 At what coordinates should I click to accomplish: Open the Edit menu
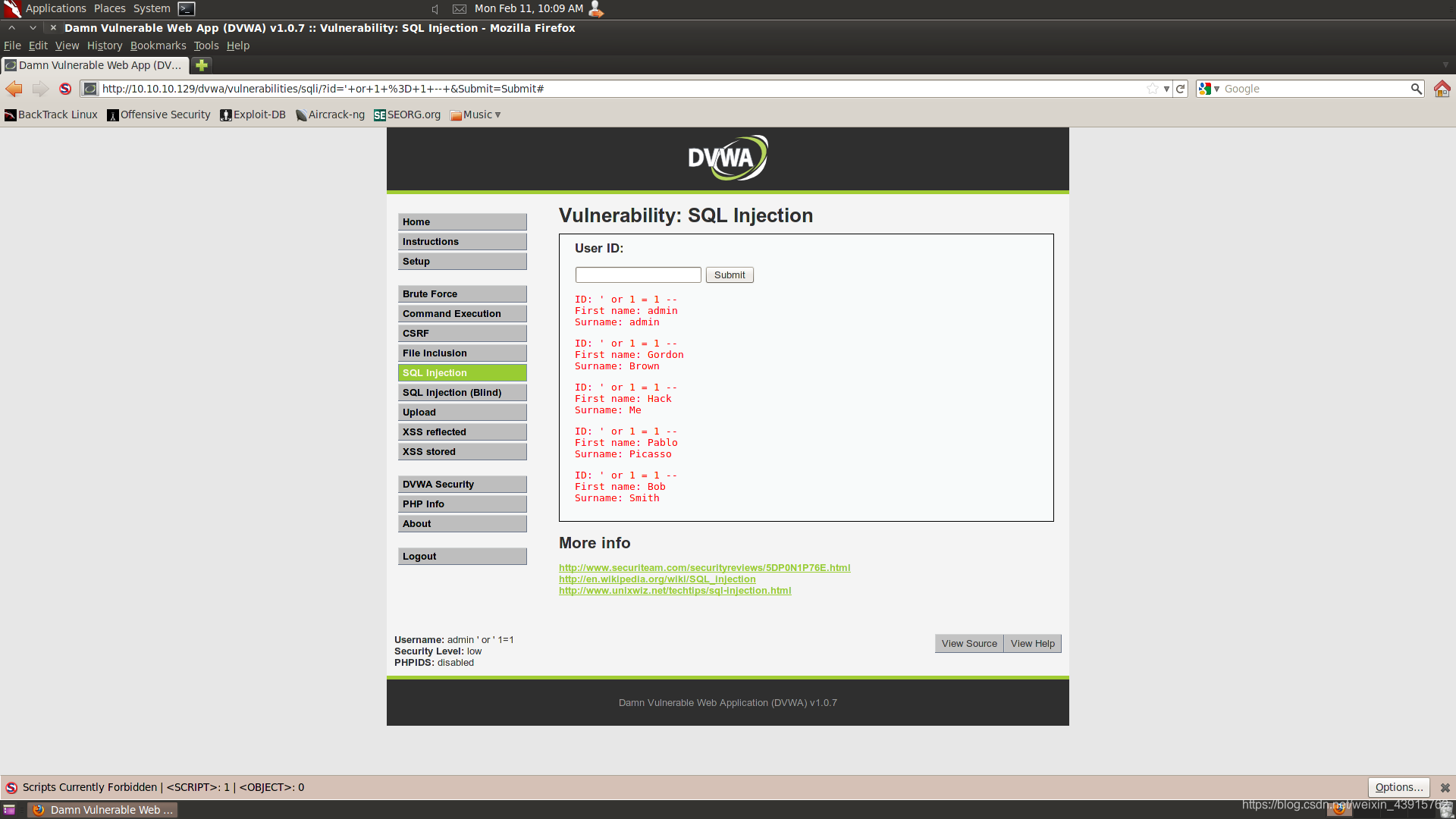38,45
